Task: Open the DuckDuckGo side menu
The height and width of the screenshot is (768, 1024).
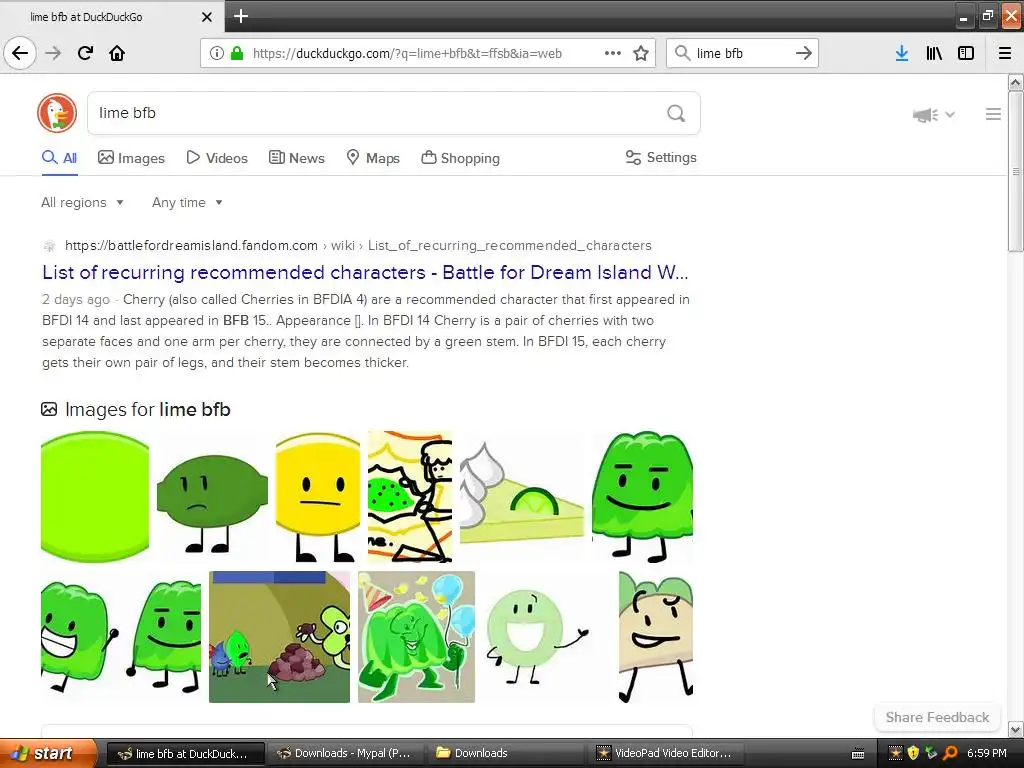Action: [993, 114]
